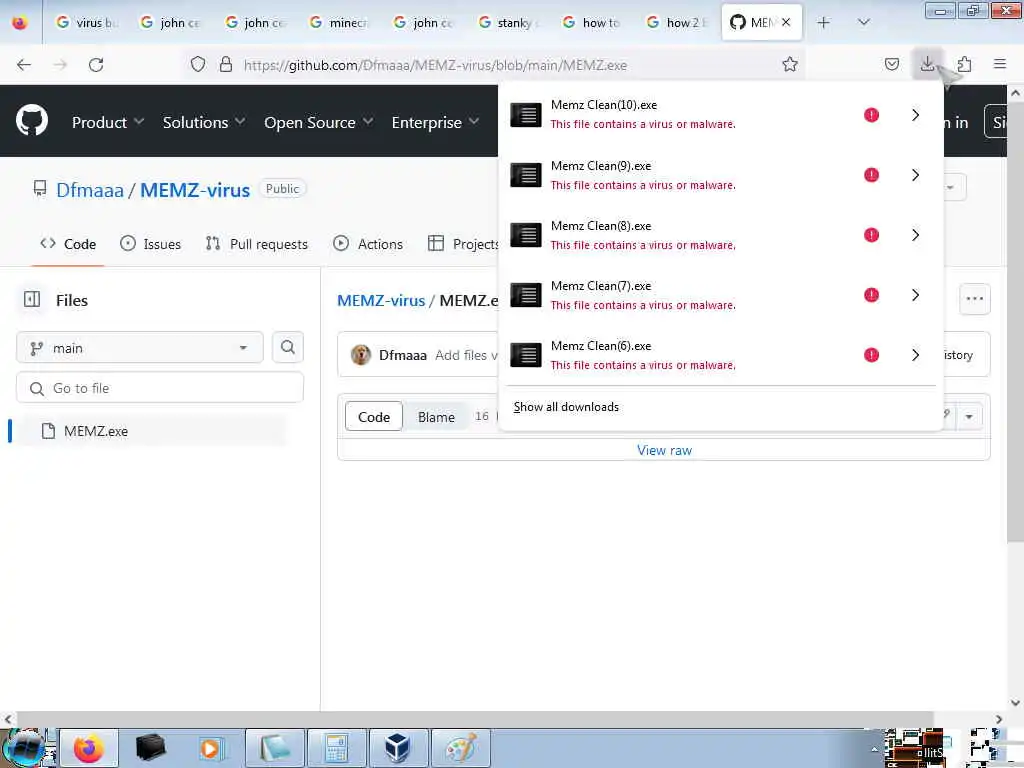Open the raw file options dropdown arrow
Image resolution: width=1024 pixels, height=768 pixels.
[x=969, y=417]
